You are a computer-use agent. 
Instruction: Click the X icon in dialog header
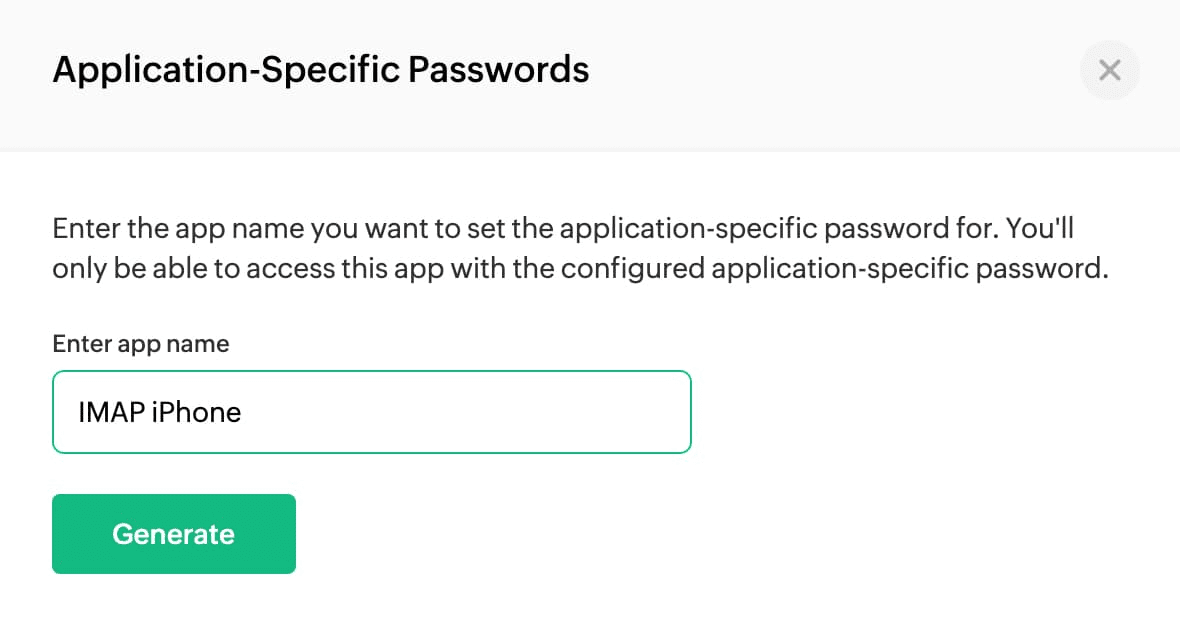[x=1109, y=70]
